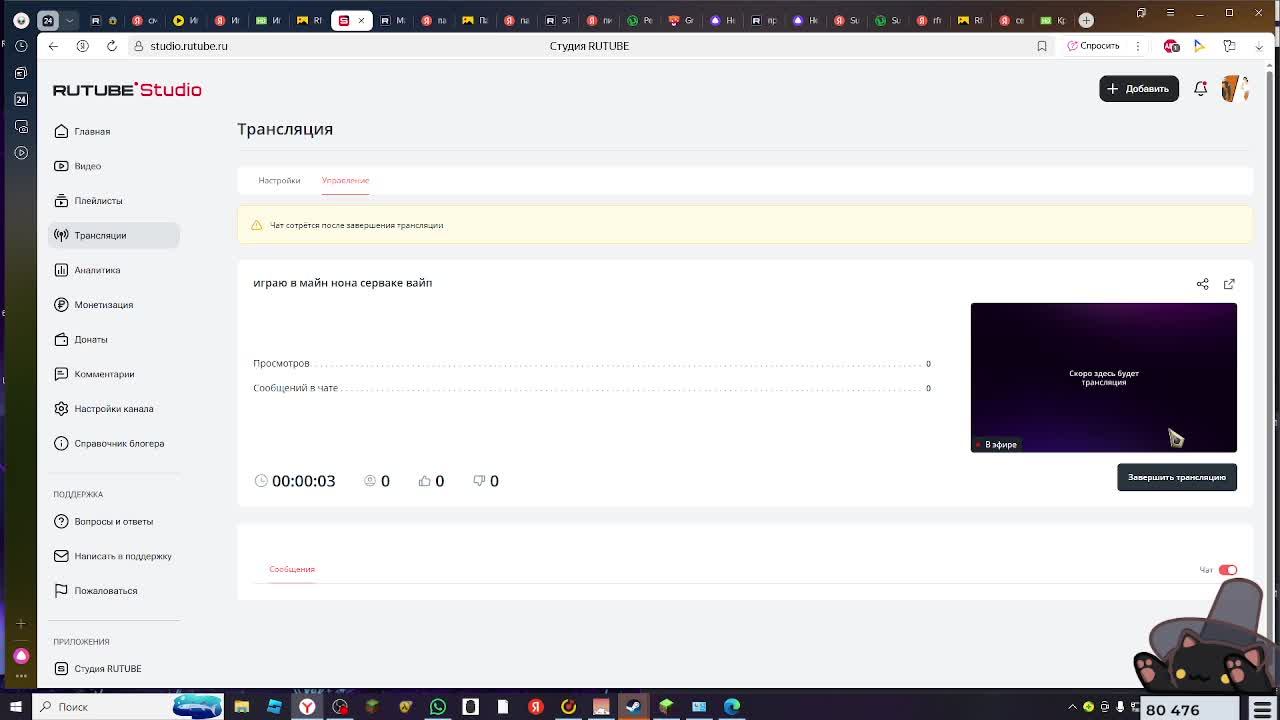Image resolution: width=1280 pixels, height=720 pixels.
Task: Switch to the Управление tab
Action: [345, 180]
